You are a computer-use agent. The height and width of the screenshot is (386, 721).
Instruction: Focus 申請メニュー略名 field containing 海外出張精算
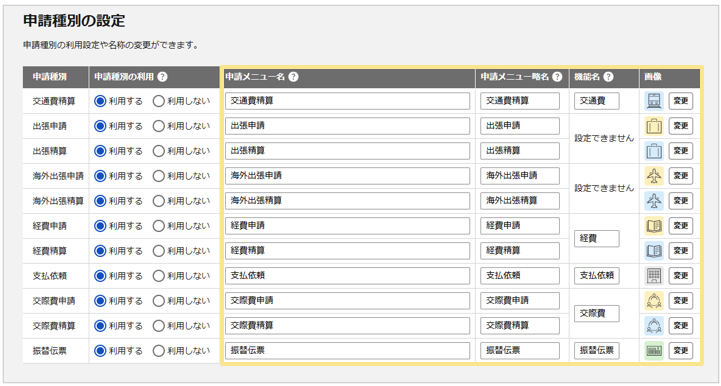(520, 201)
